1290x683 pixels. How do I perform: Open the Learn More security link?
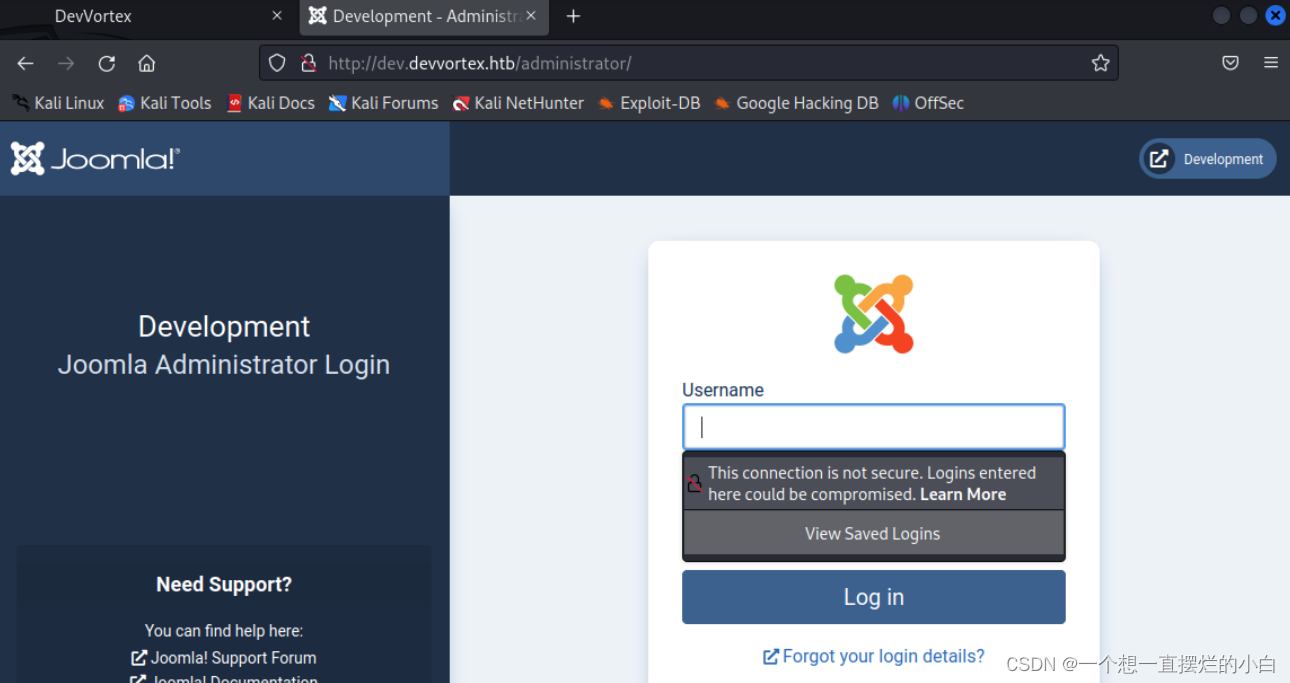click(963, 493)
